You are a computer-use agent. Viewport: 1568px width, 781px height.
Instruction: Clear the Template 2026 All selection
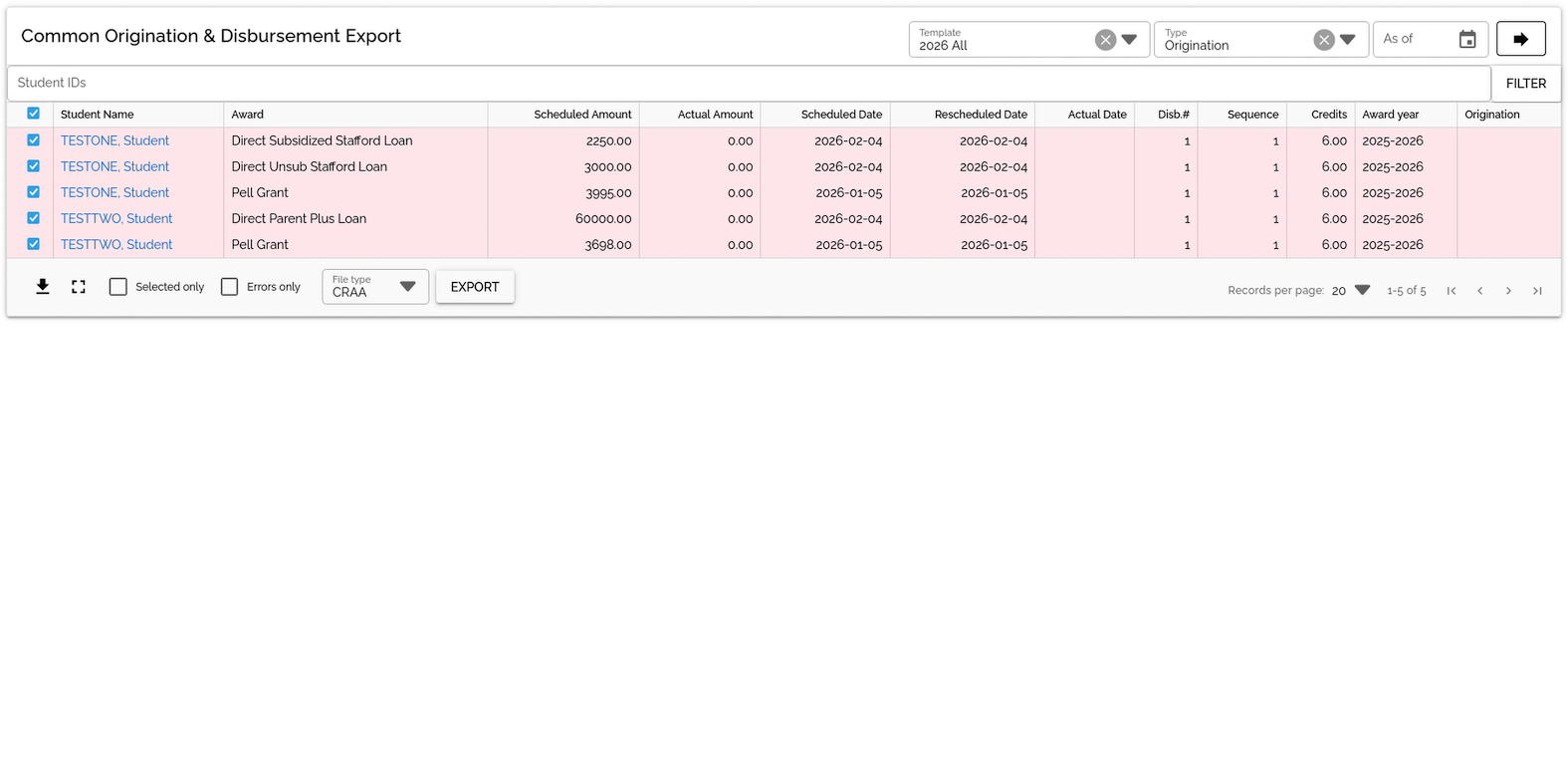pos(1105,40)
